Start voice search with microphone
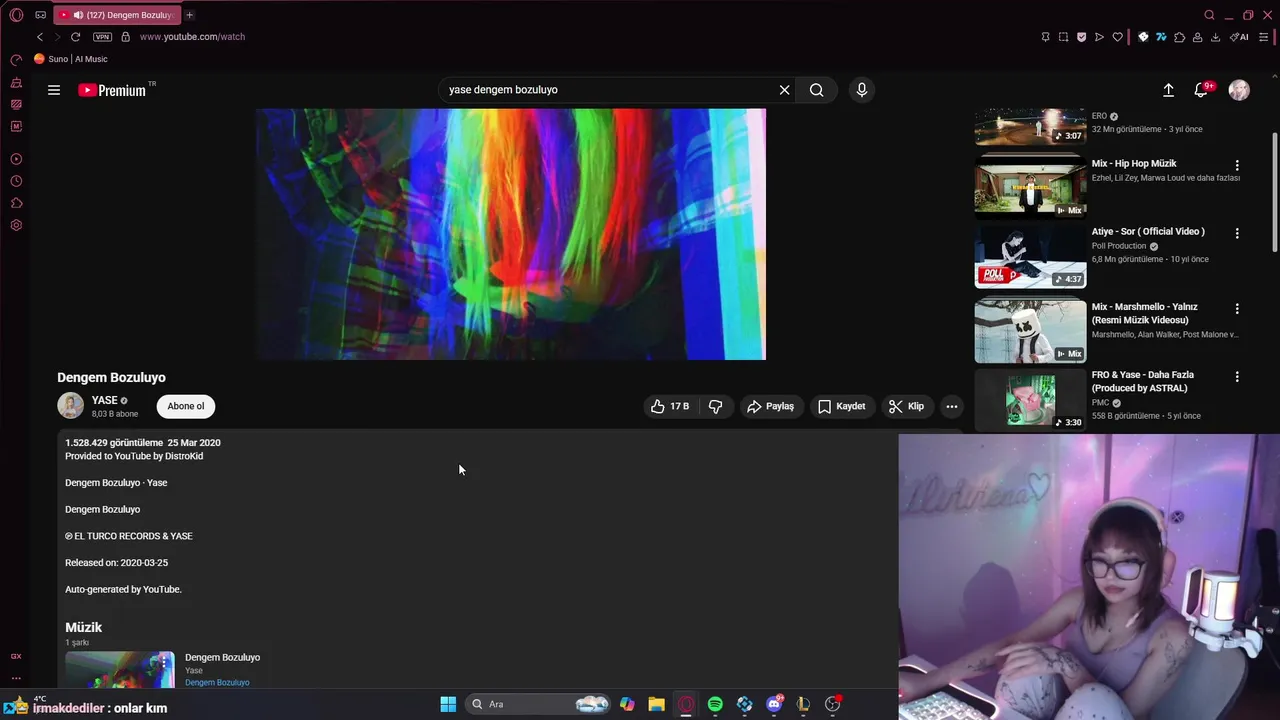The image size is (1280, 720). [x=862, y=90]
